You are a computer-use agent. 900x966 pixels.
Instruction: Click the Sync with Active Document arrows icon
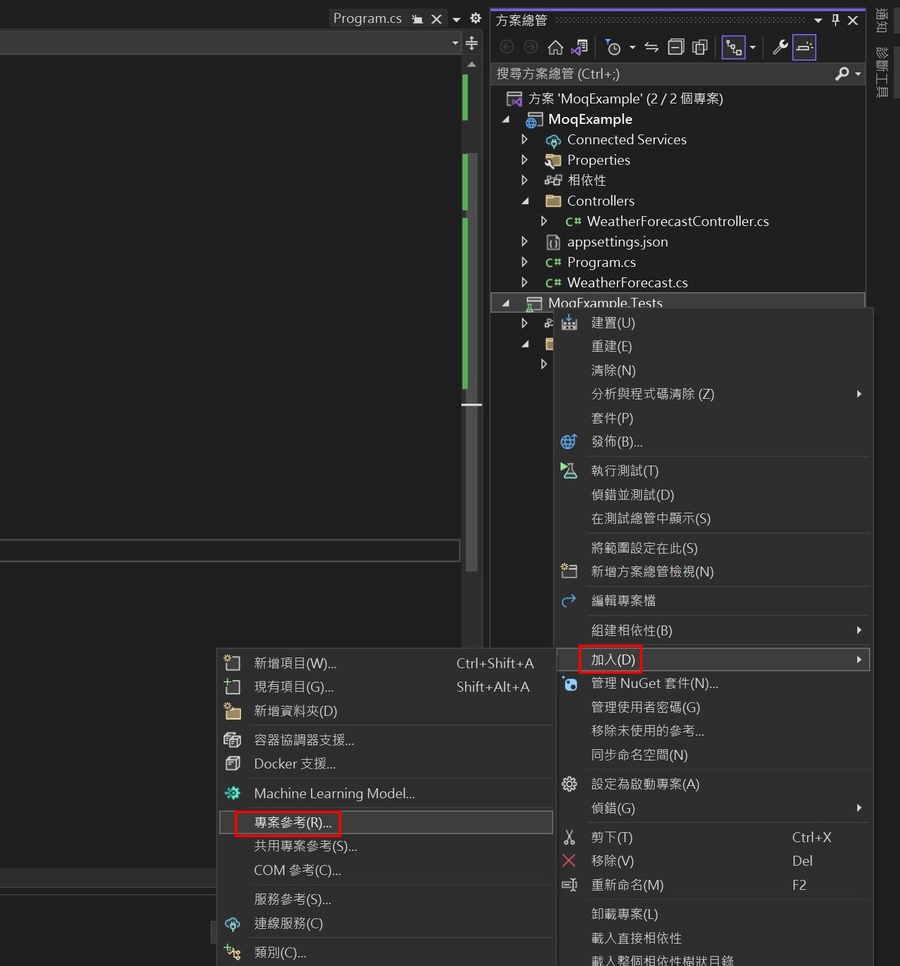pos(651,47)
